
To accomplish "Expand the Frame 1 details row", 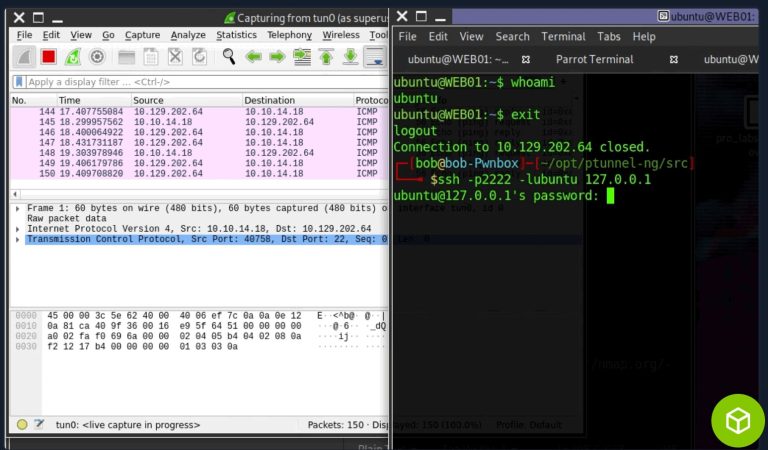I will coord(16,208).
